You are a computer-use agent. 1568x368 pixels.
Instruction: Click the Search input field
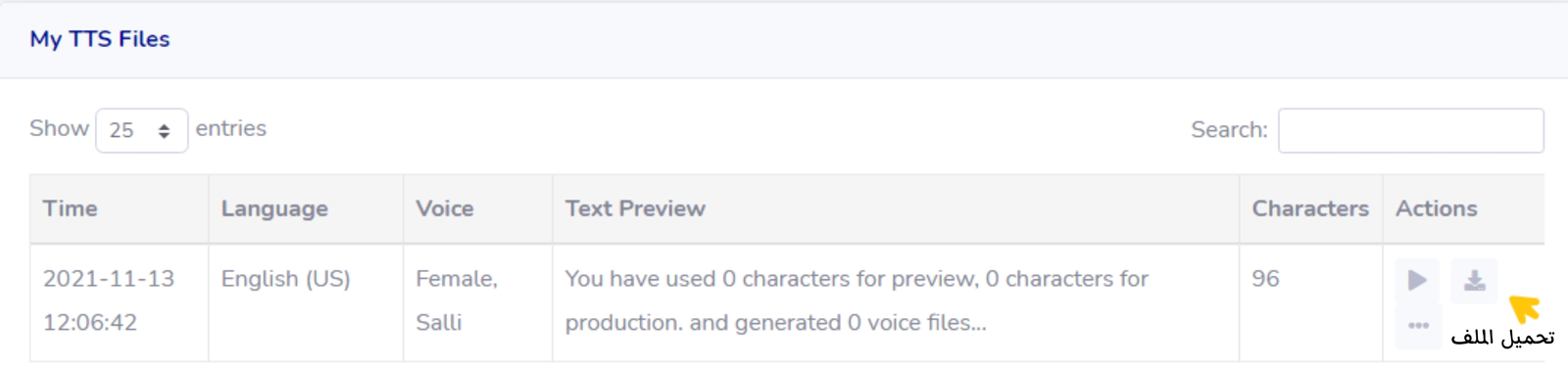click(1410, 130)
